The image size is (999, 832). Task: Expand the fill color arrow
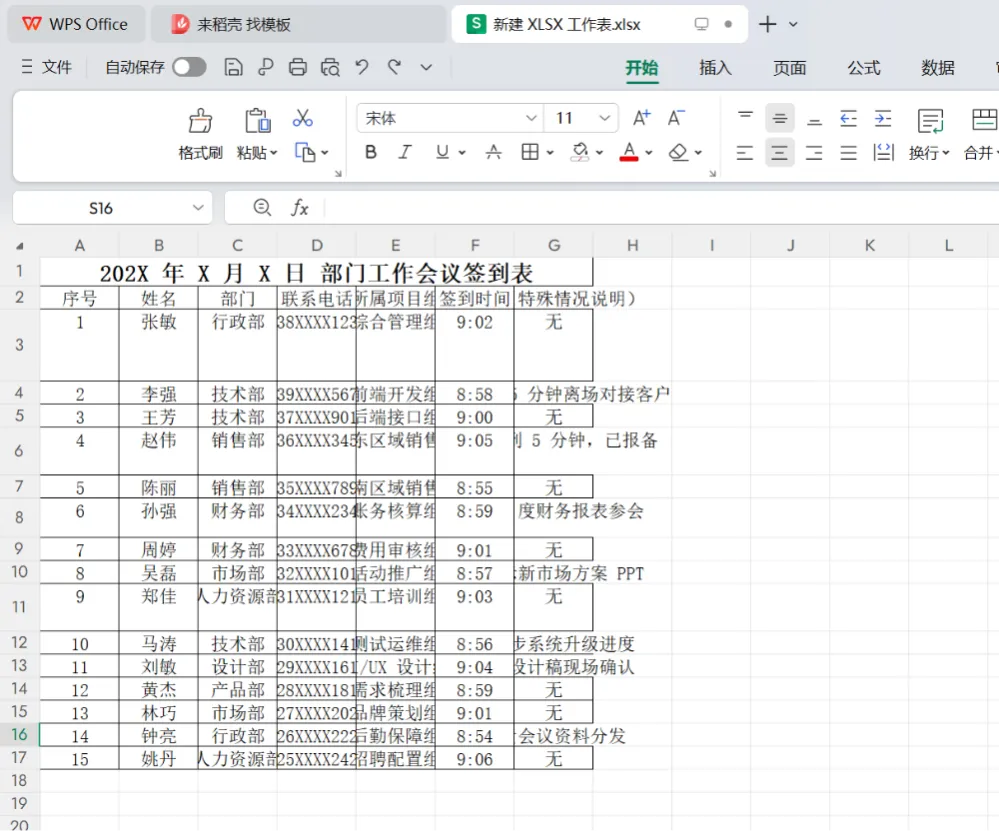point(600,153)
